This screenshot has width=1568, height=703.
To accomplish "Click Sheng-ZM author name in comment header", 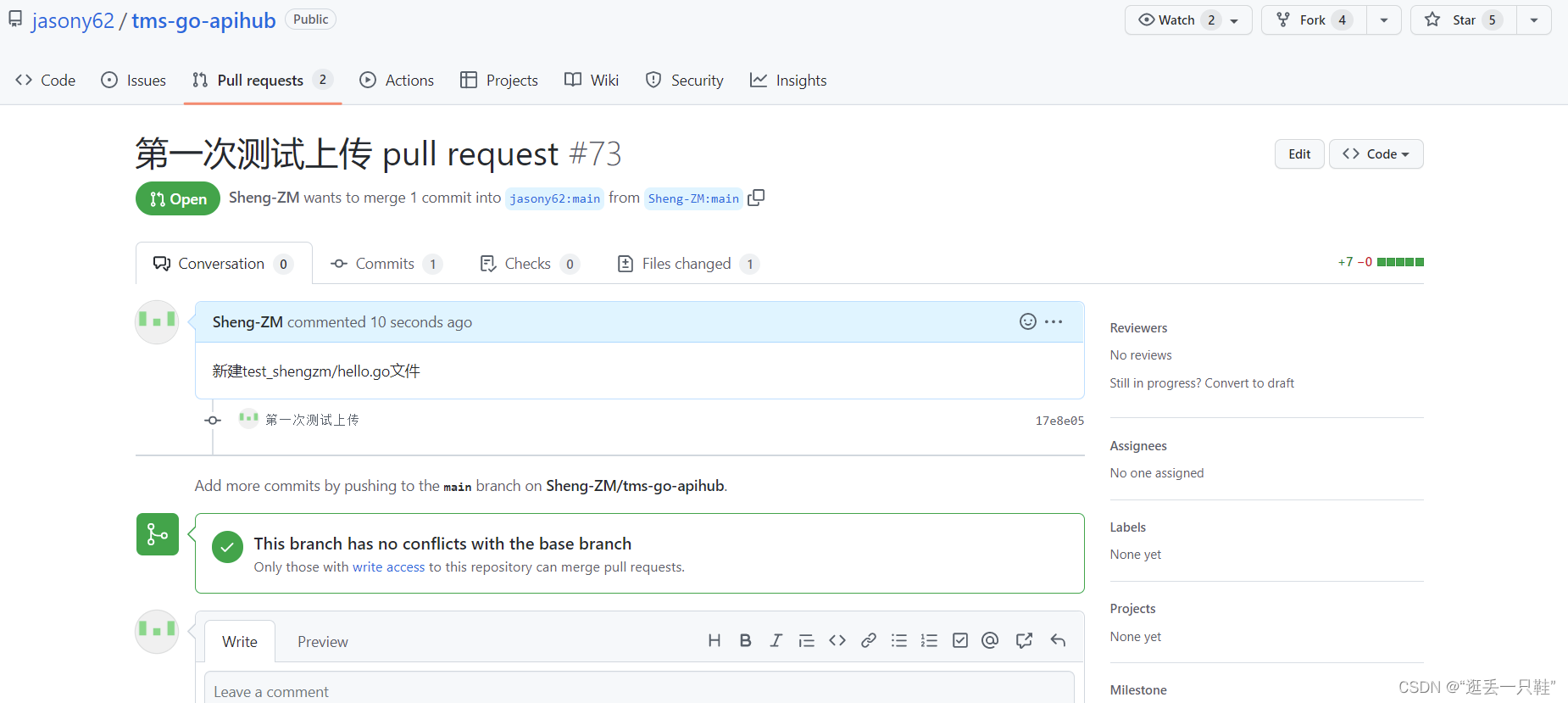I will click(247, 322).
